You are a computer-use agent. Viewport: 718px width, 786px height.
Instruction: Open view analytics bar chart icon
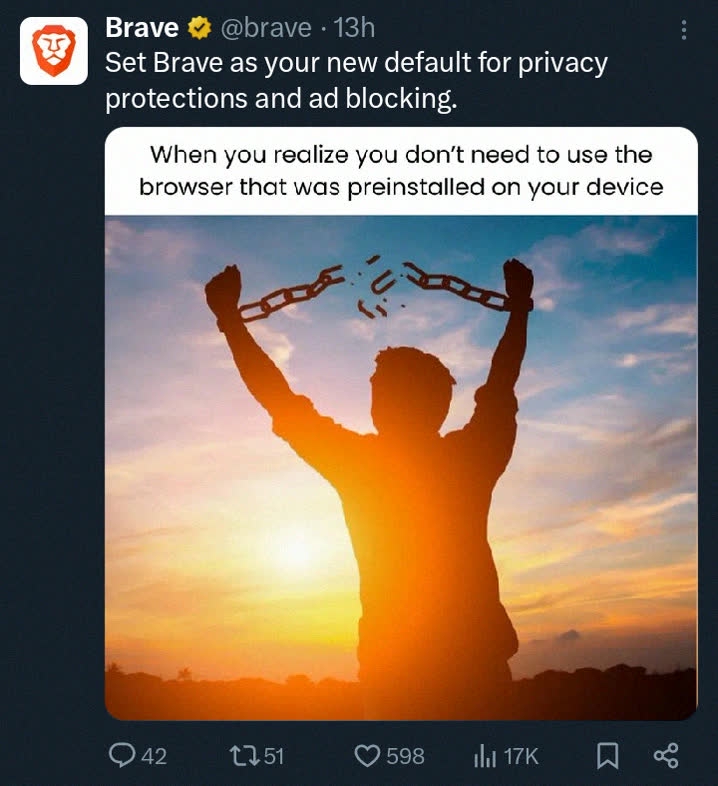[x=485, y=756]
